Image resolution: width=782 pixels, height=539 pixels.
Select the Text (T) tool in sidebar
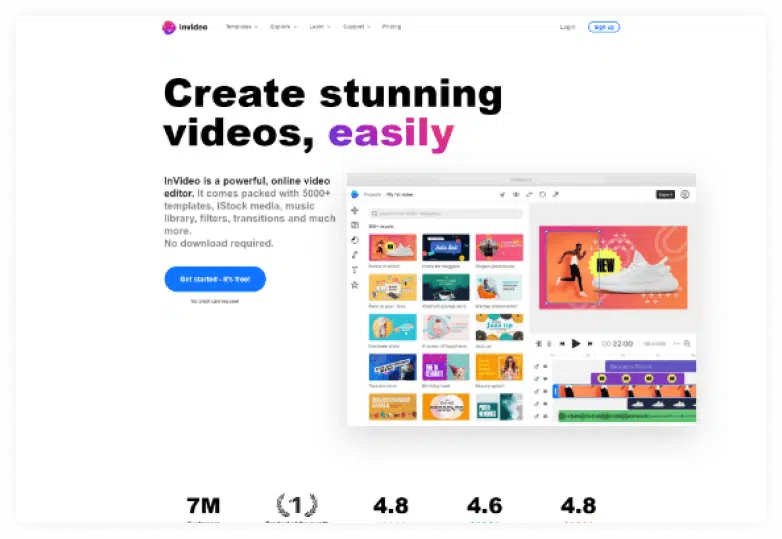355,270
